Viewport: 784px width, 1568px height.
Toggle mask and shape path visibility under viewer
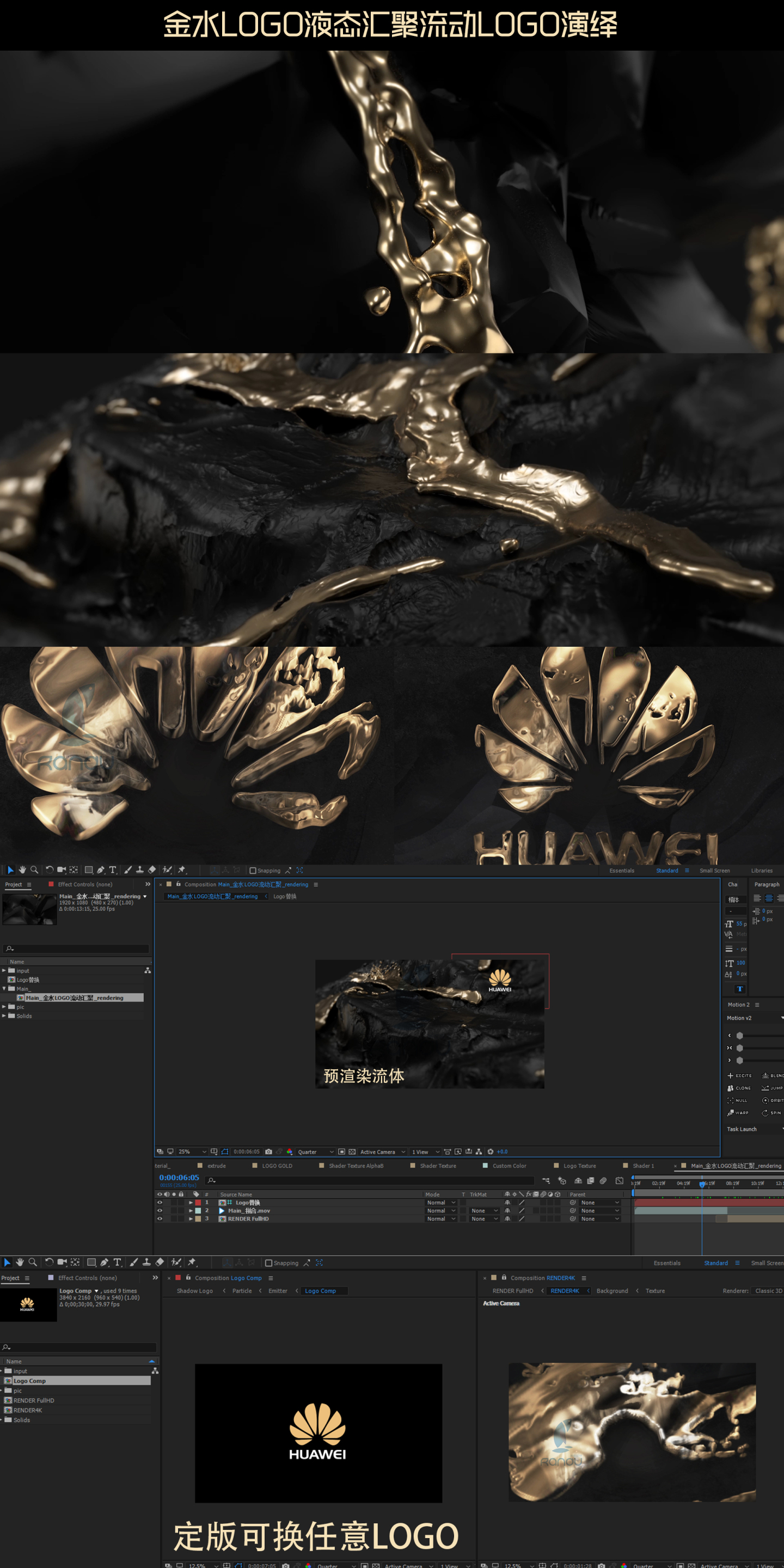click(x=225, y=1151)
